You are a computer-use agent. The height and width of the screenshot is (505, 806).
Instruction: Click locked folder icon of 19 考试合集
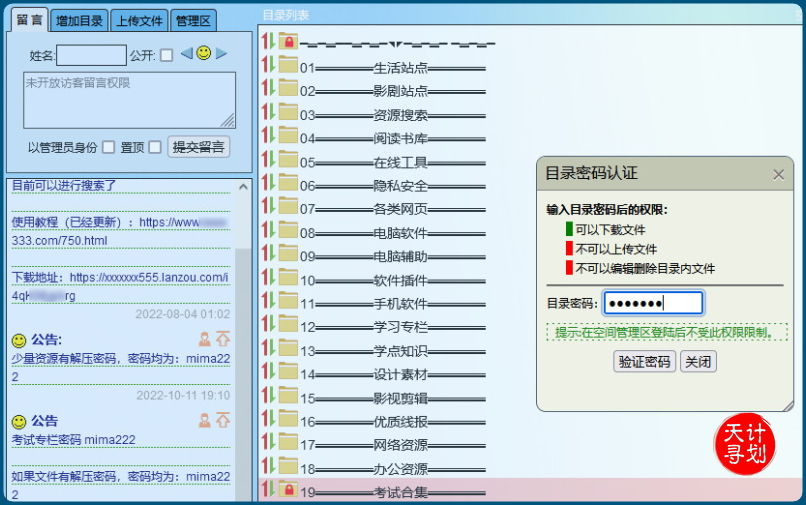(x=288, y=489)
